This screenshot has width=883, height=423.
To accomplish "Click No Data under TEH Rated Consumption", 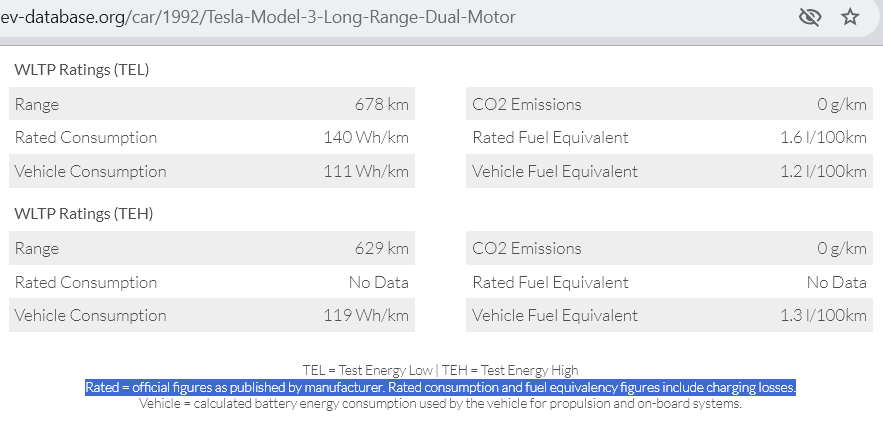I will click(378, 282).
